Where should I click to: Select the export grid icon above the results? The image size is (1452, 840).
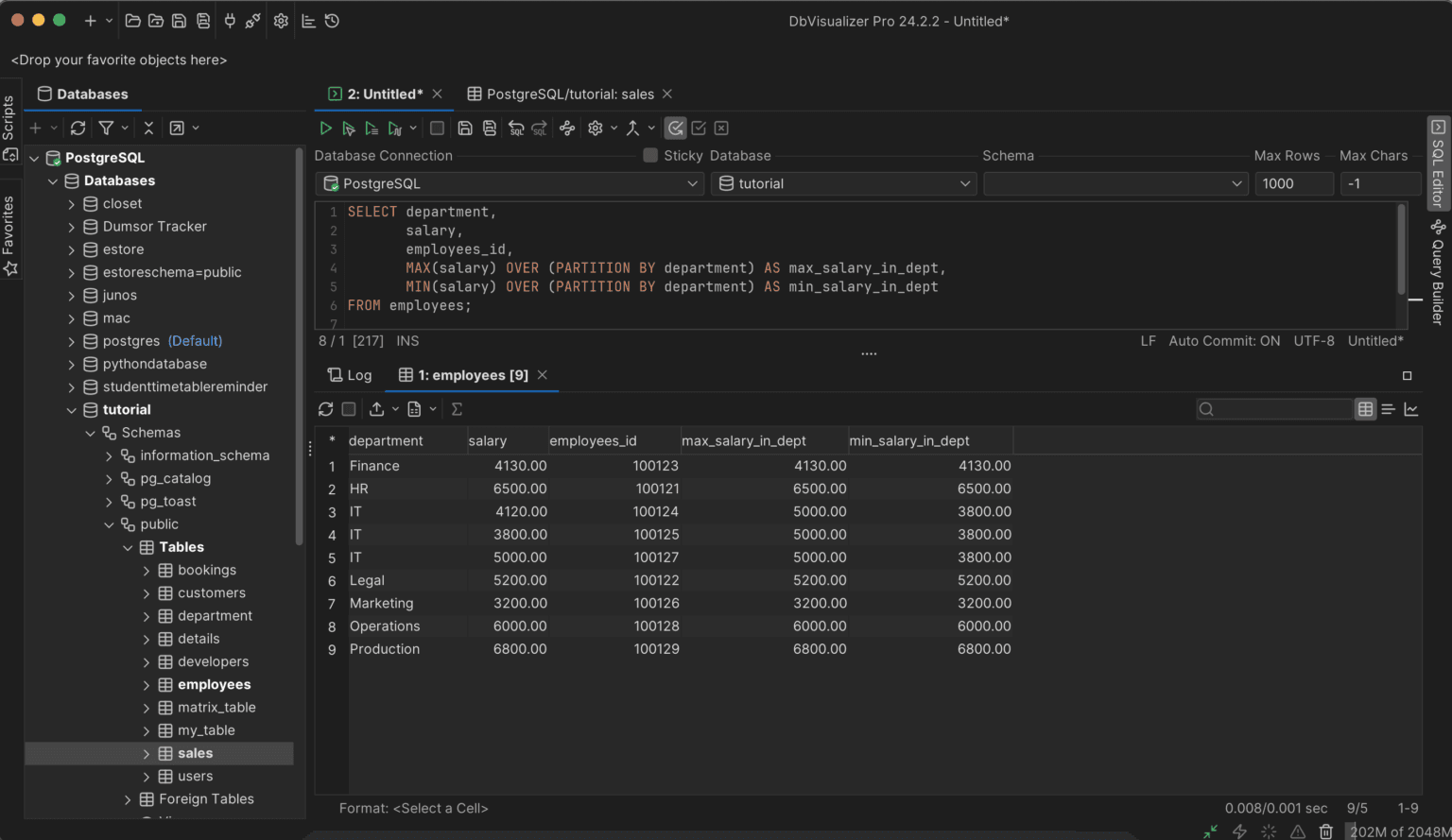376,408
